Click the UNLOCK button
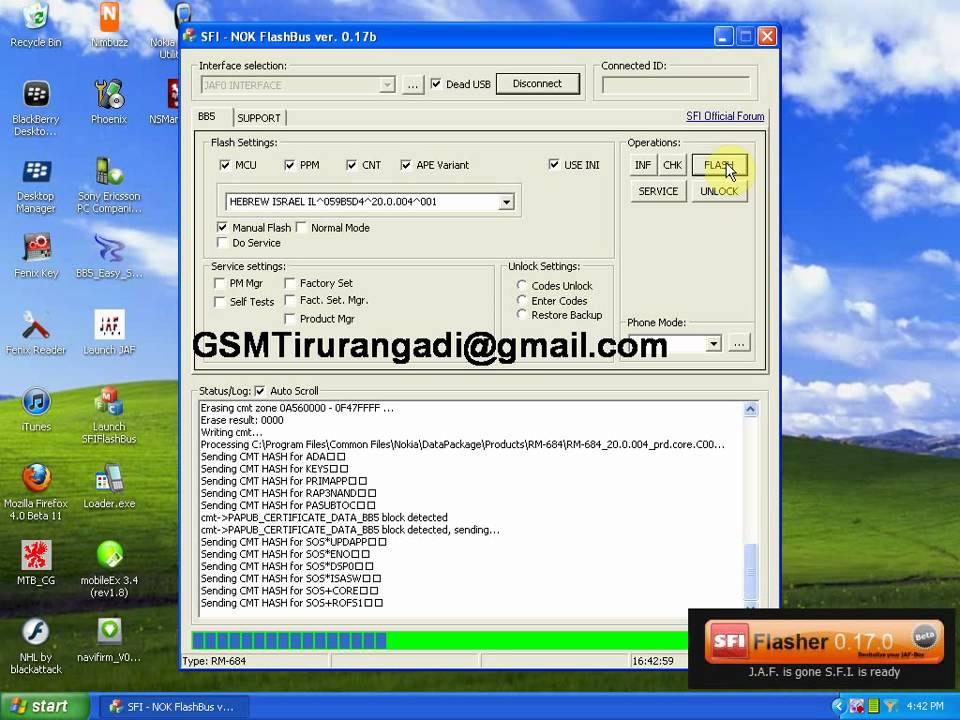 pyautogui.click(x=719, y=191)
